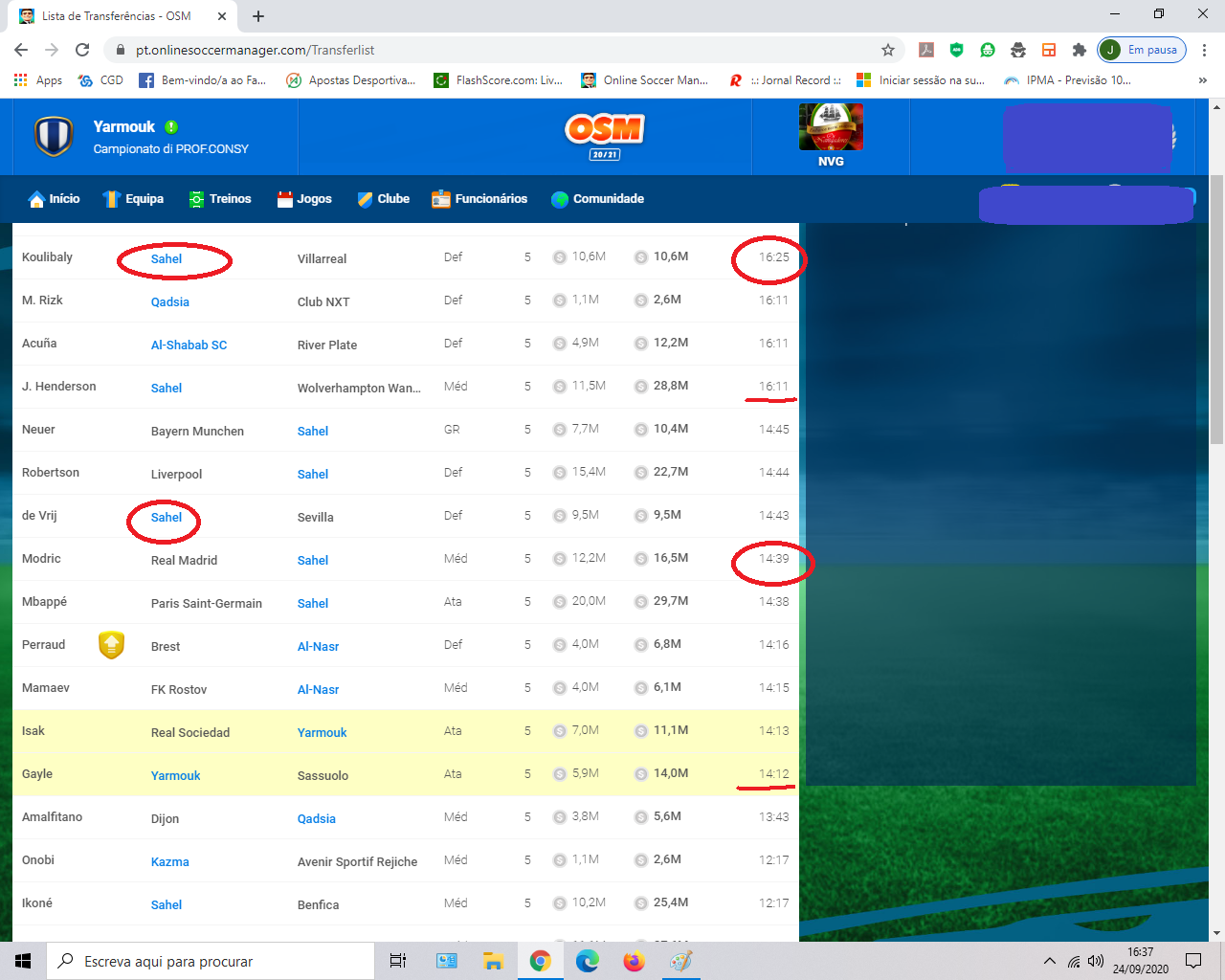
Task: Click the Yarmouk club shield icon
Action: pos(54,136)
